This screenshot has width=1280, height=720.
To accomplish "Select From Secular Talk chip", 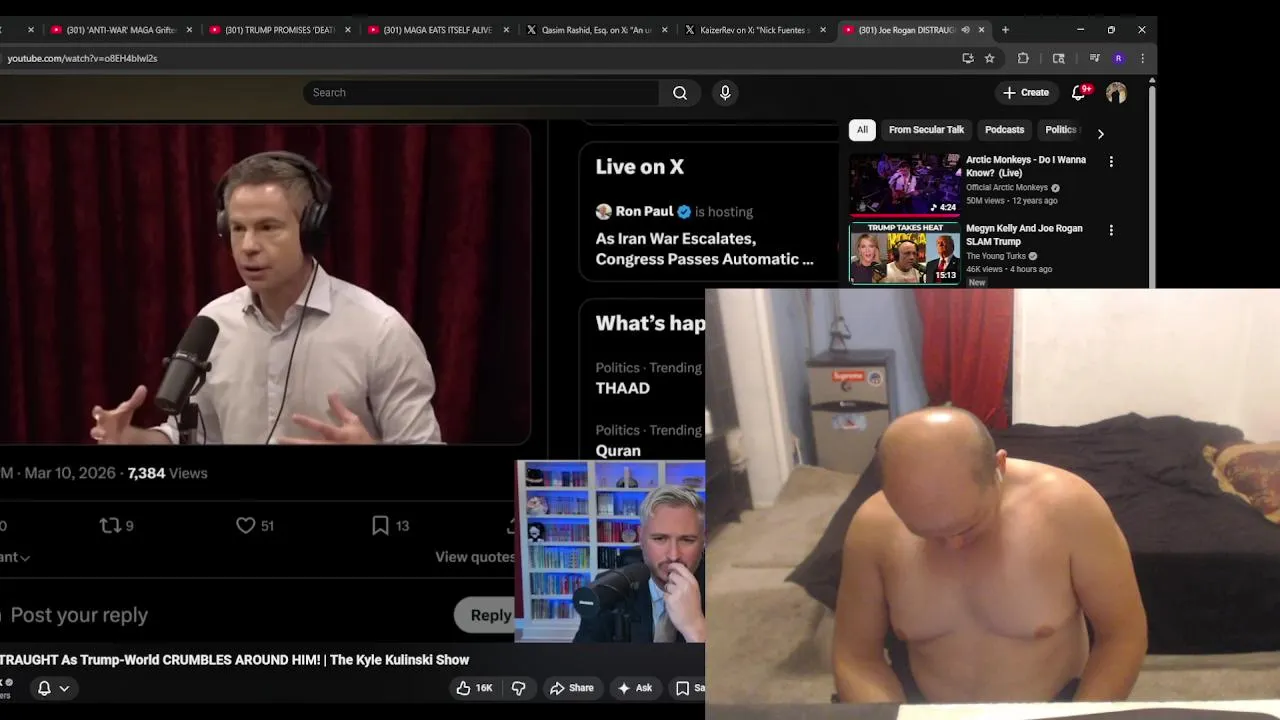I will (x=926, y=130).
